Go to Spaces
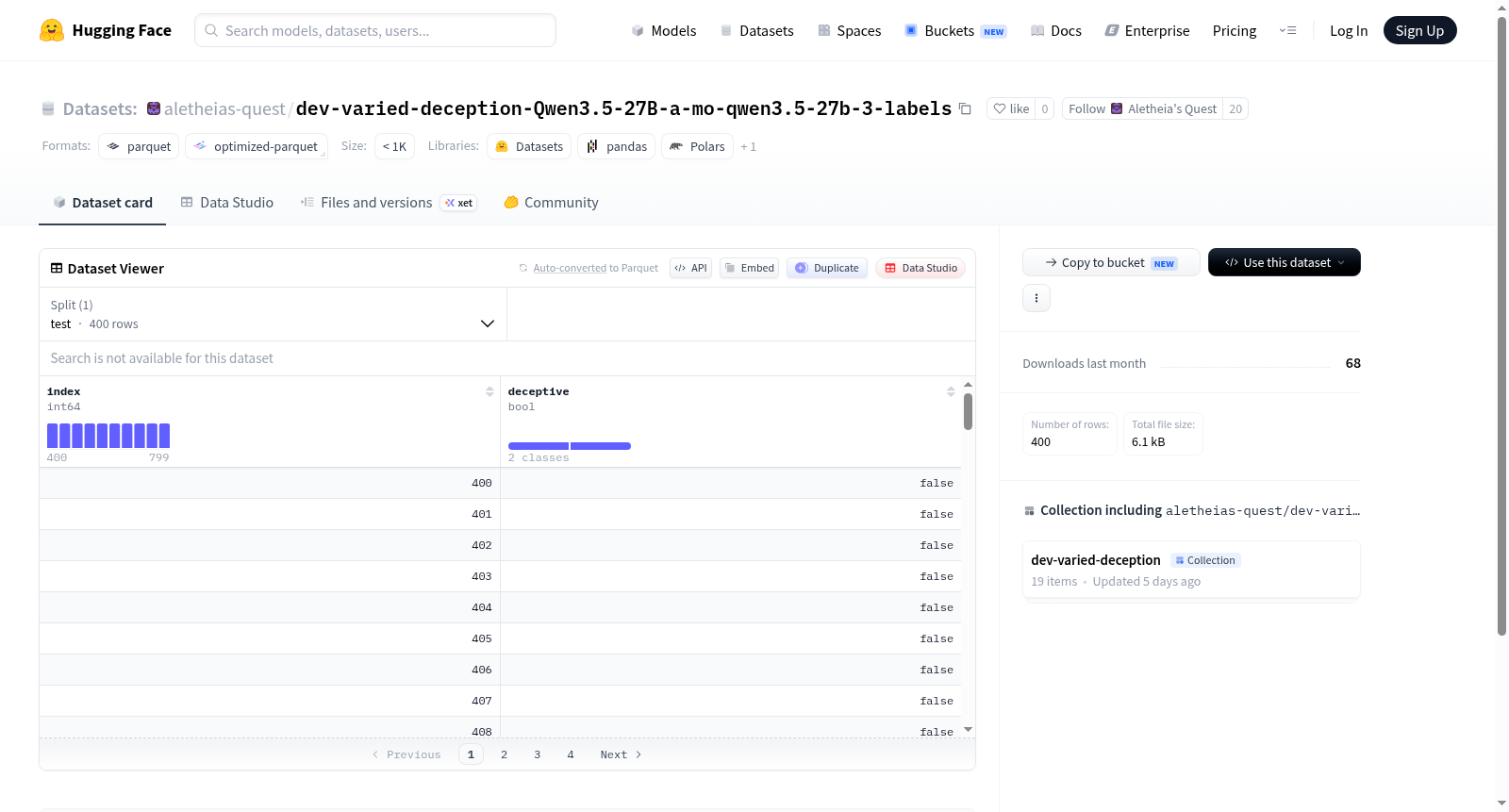This screenshot has width=1509, height=812. [850, 30]
